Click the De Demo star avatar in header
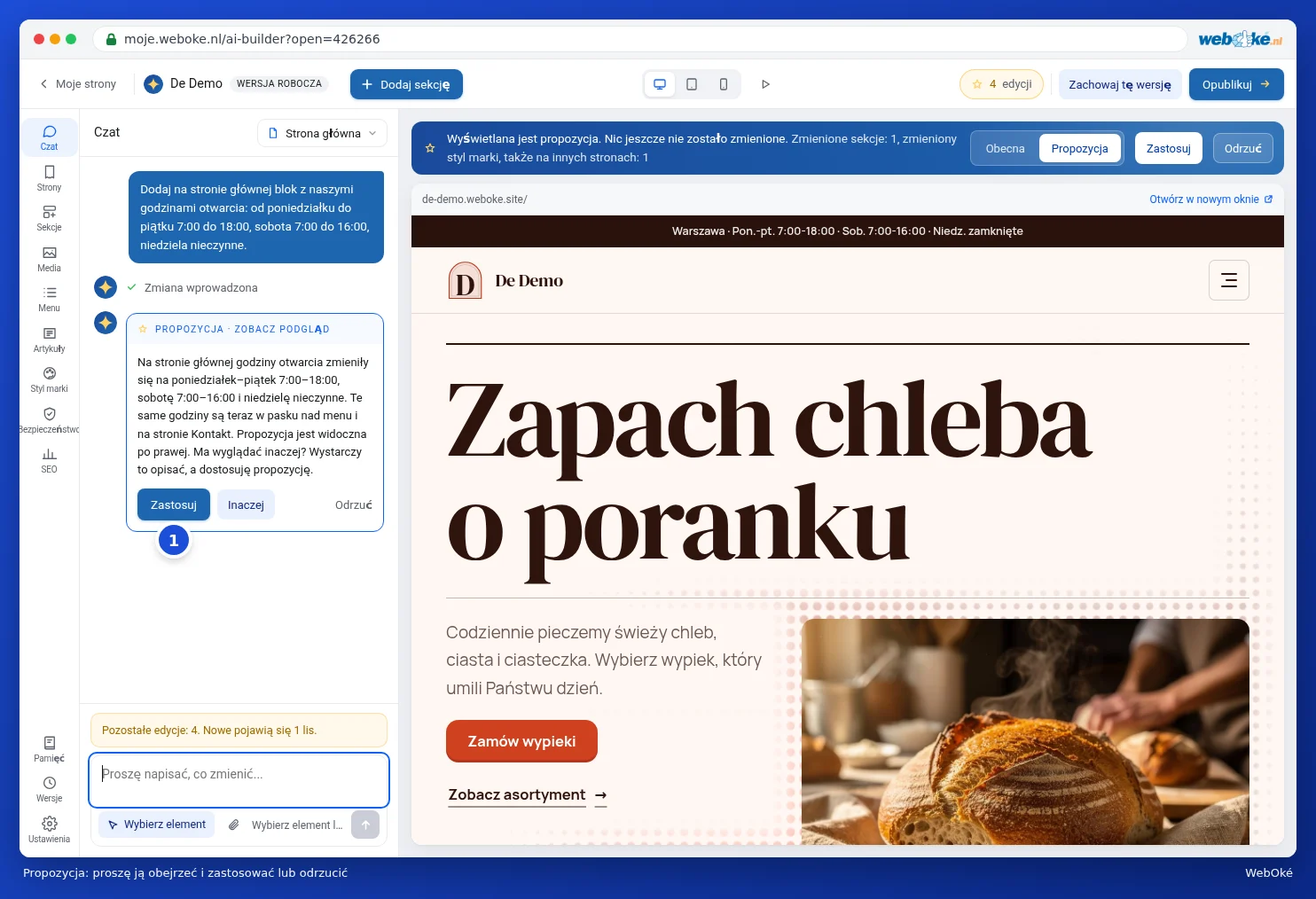The image size is (1316, 899). 153,83
